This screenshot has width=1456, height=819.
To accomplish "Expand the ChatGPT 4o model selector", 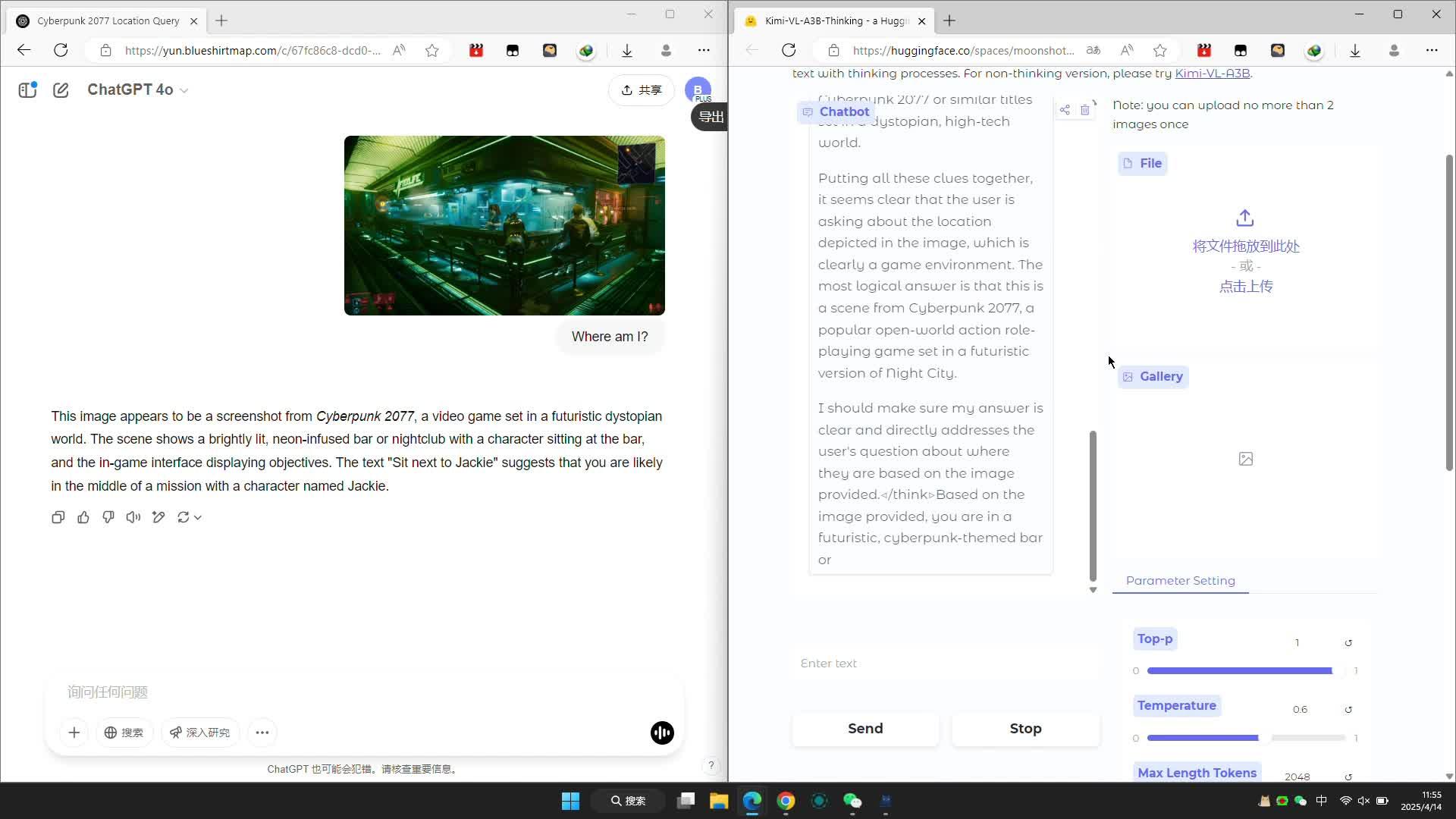I will (x=137, y=90).
